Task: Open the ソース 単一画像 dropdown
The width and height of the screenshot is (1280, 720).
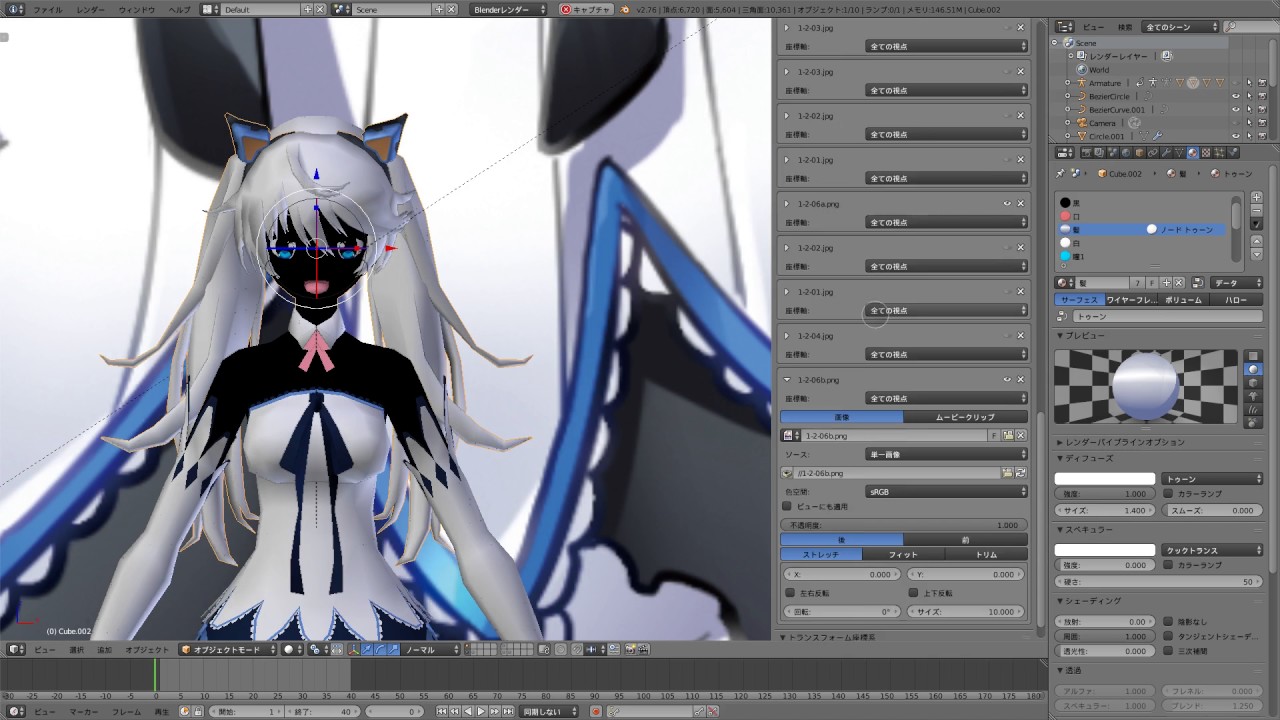Action: [947, 454]
